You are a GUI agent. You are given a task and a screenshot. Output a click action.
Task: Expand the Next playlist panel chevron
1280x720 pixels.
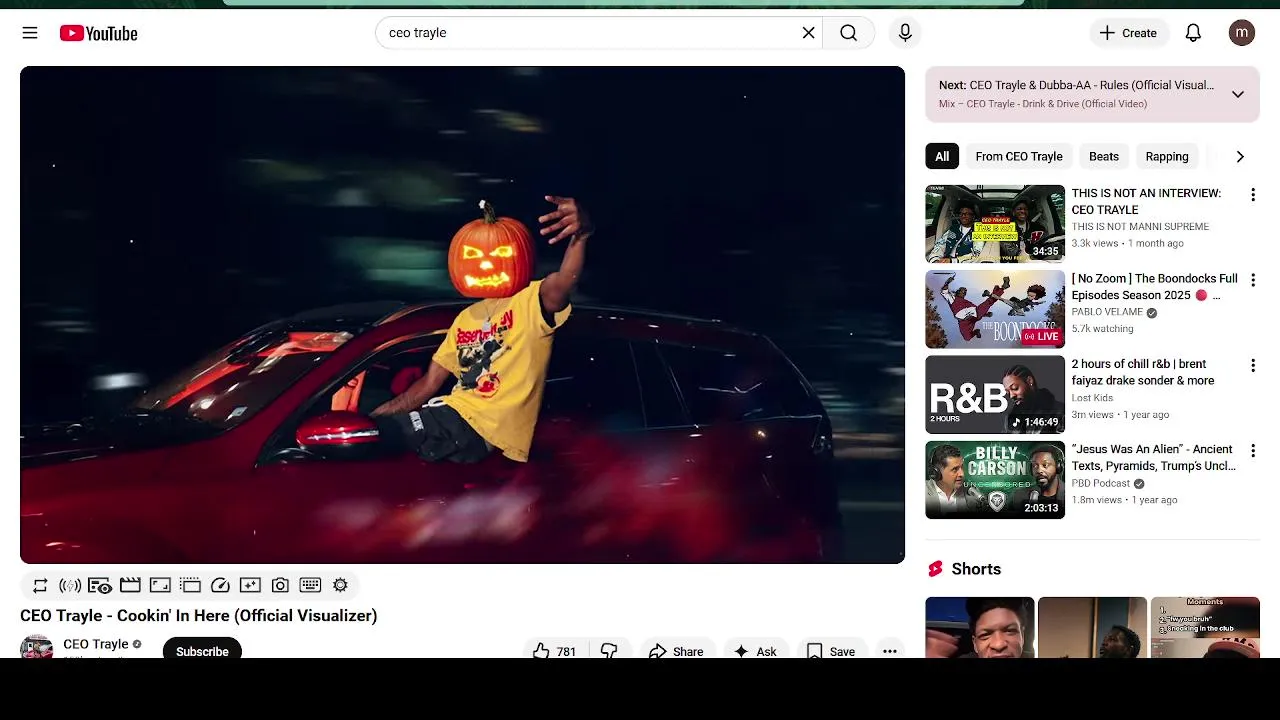1237,94
